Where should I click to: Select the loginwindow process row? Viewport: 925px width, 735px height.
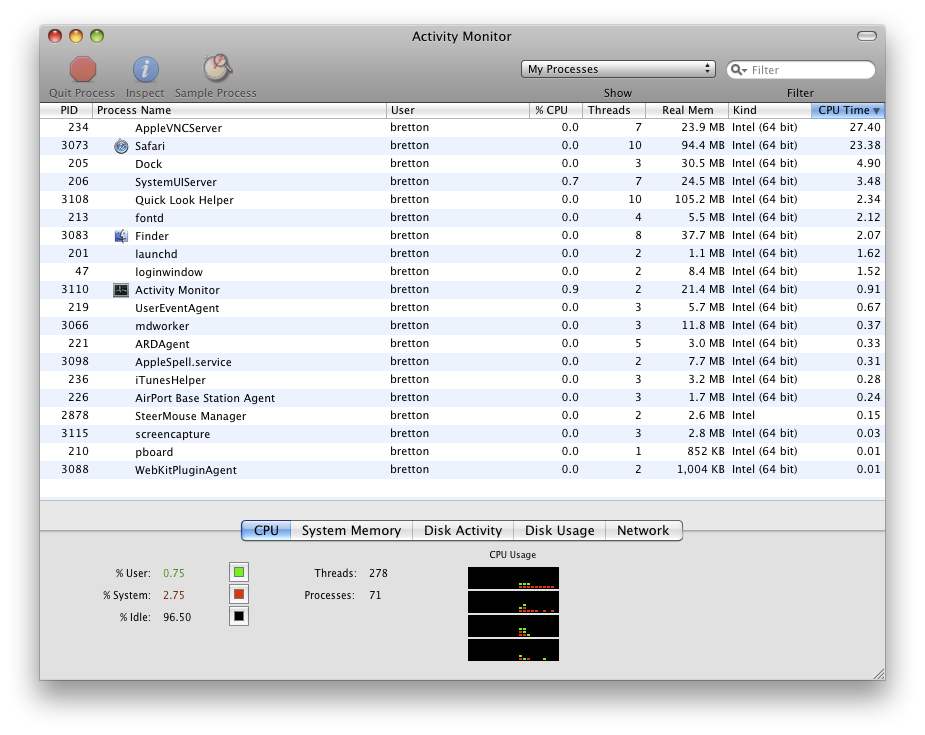click(462, 272)
